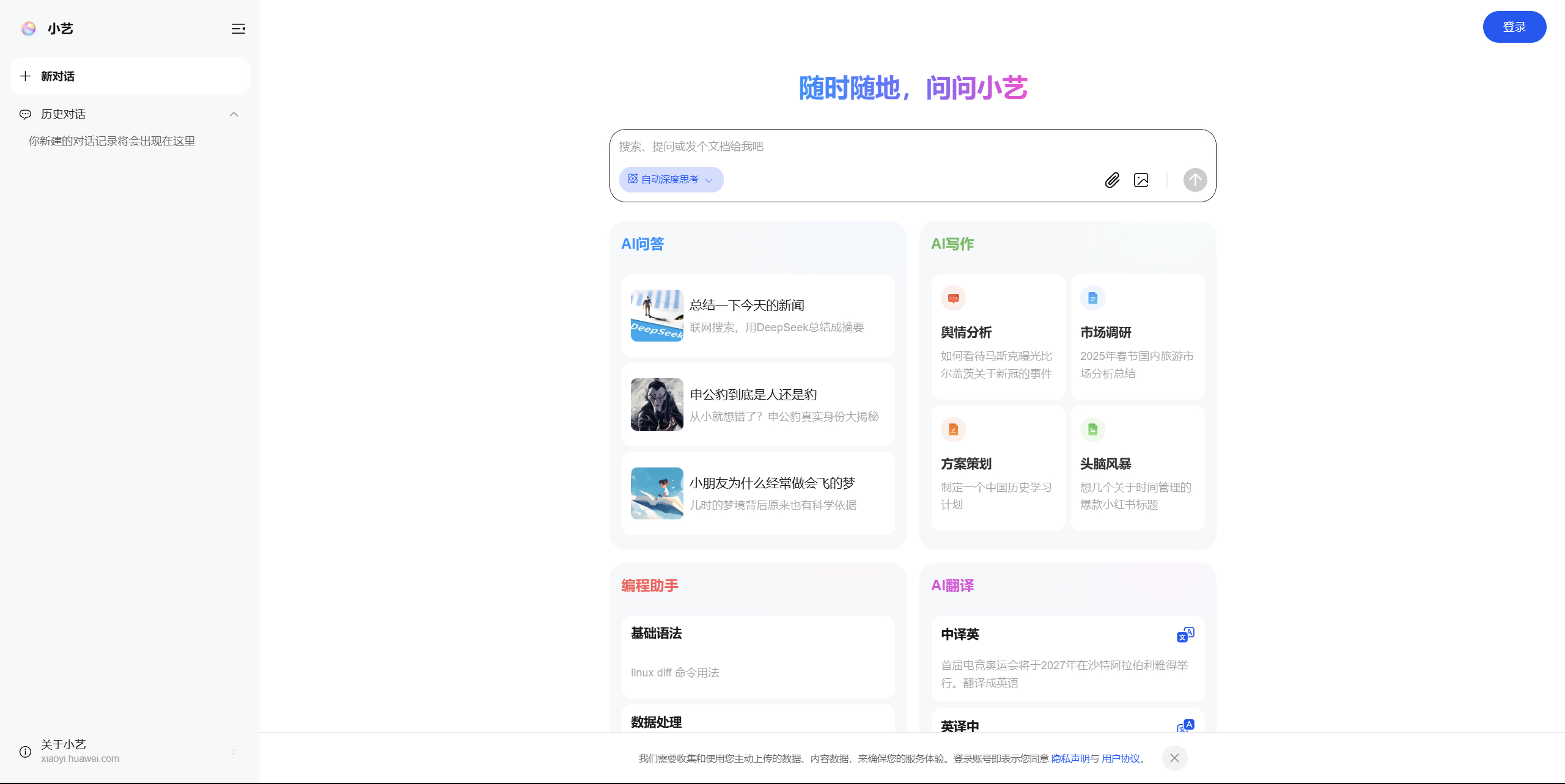Open the 头脑风暴 card title

[x=1105, y=464]
